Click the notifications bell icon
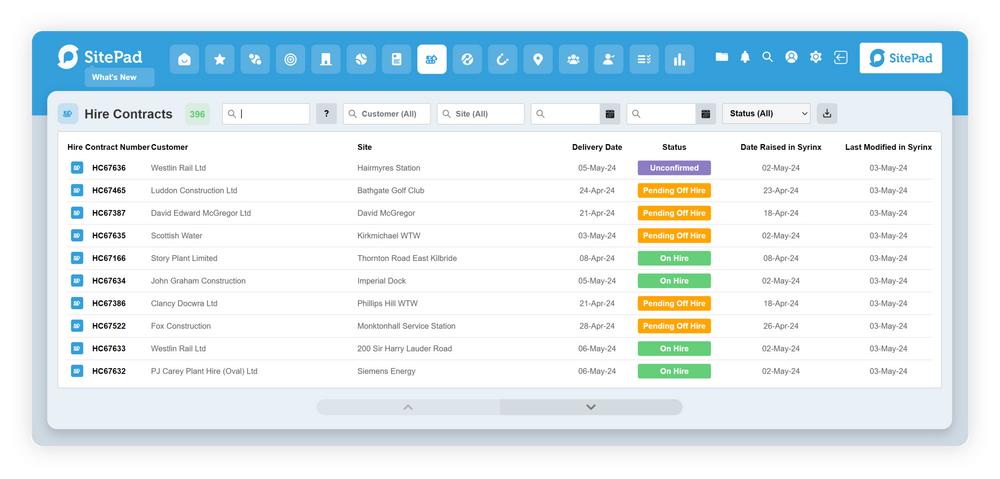 745,57
